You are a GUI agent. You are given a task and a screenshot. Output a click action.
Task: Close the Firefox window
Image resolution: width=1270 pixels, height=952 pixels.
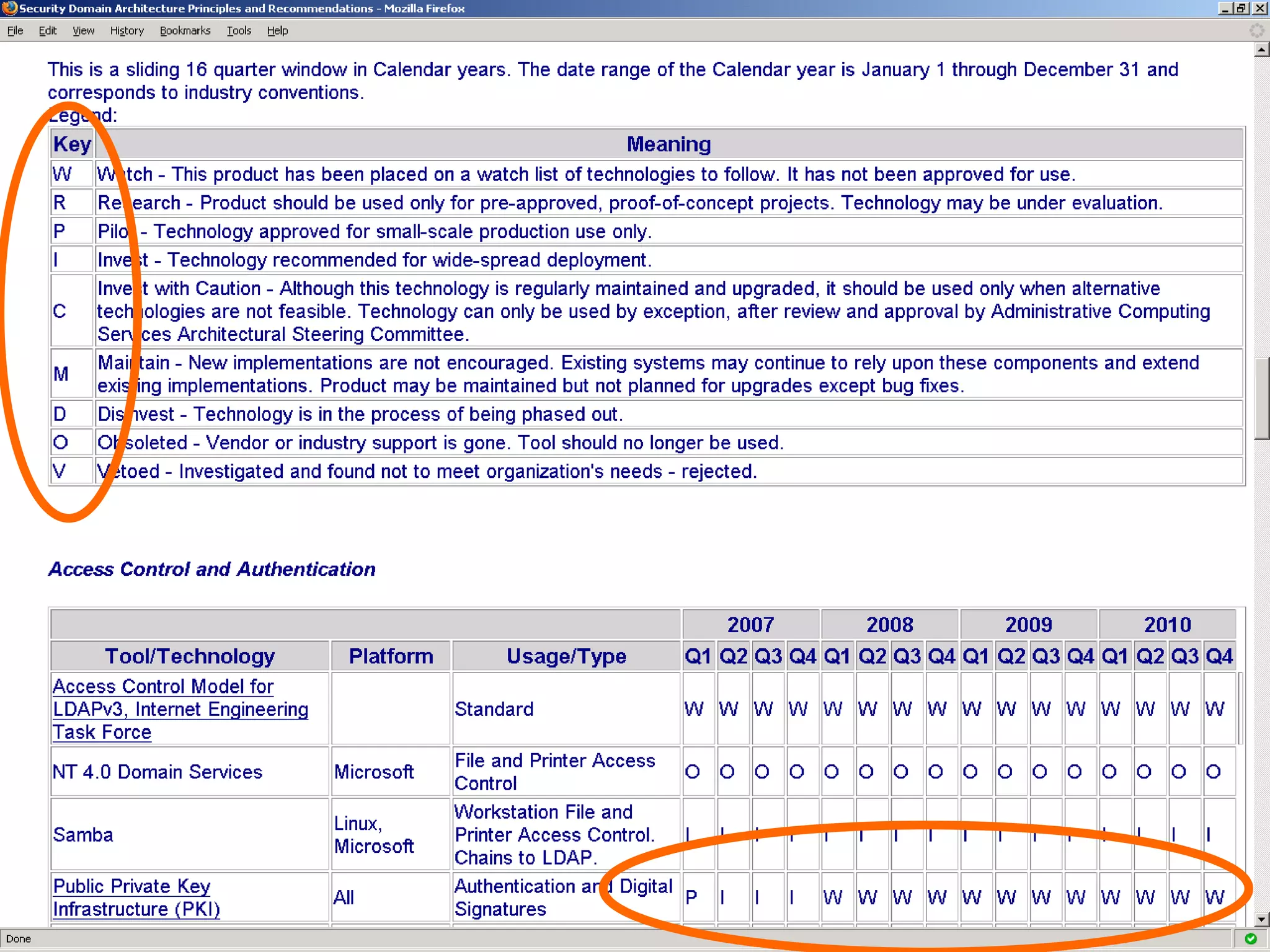(1259, 8)
